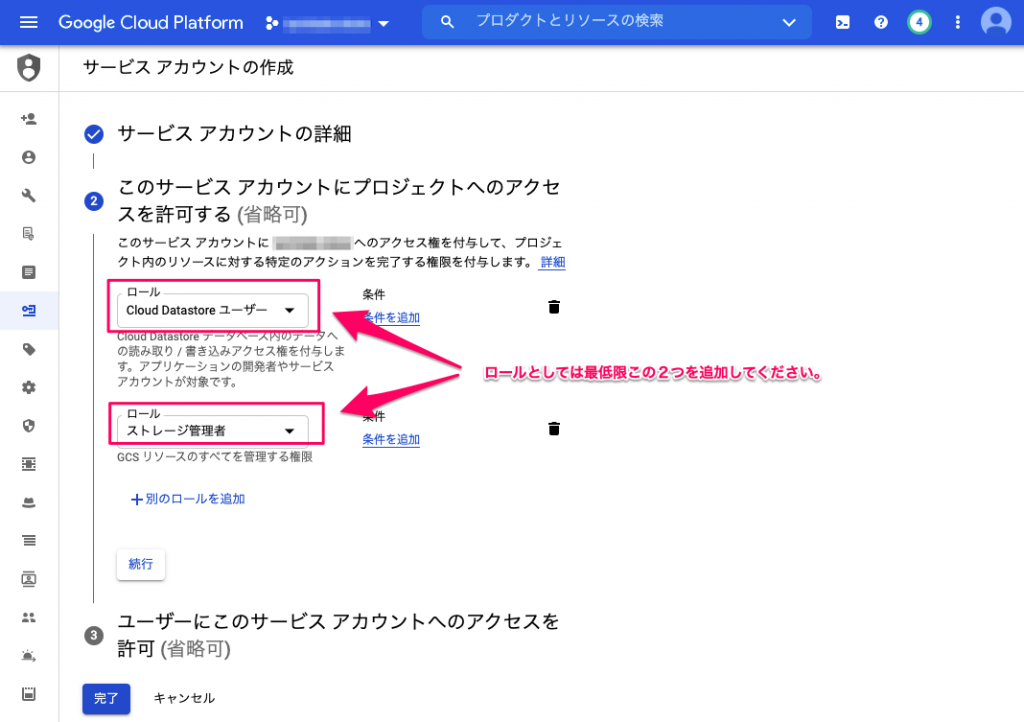This screenshot has height=722, width=1024.
Task: Open the wrench troubleshooter sidebar icon
Action: click(x=29, y=195)
